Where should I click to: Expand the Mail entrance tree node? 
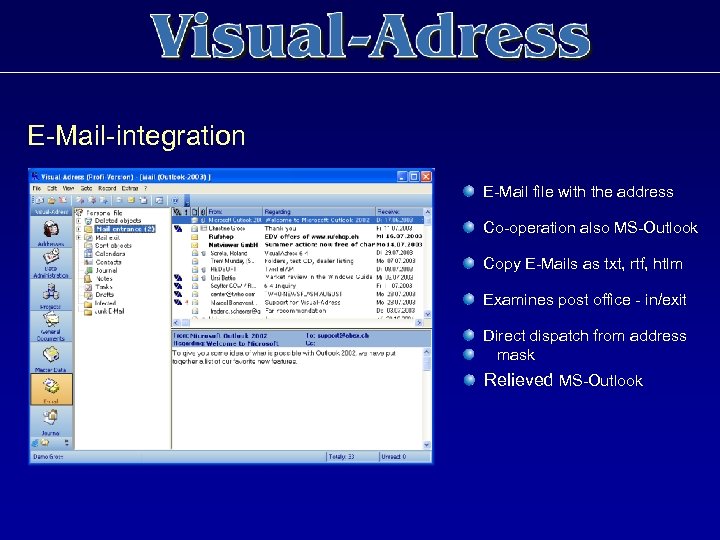point(79,229)
